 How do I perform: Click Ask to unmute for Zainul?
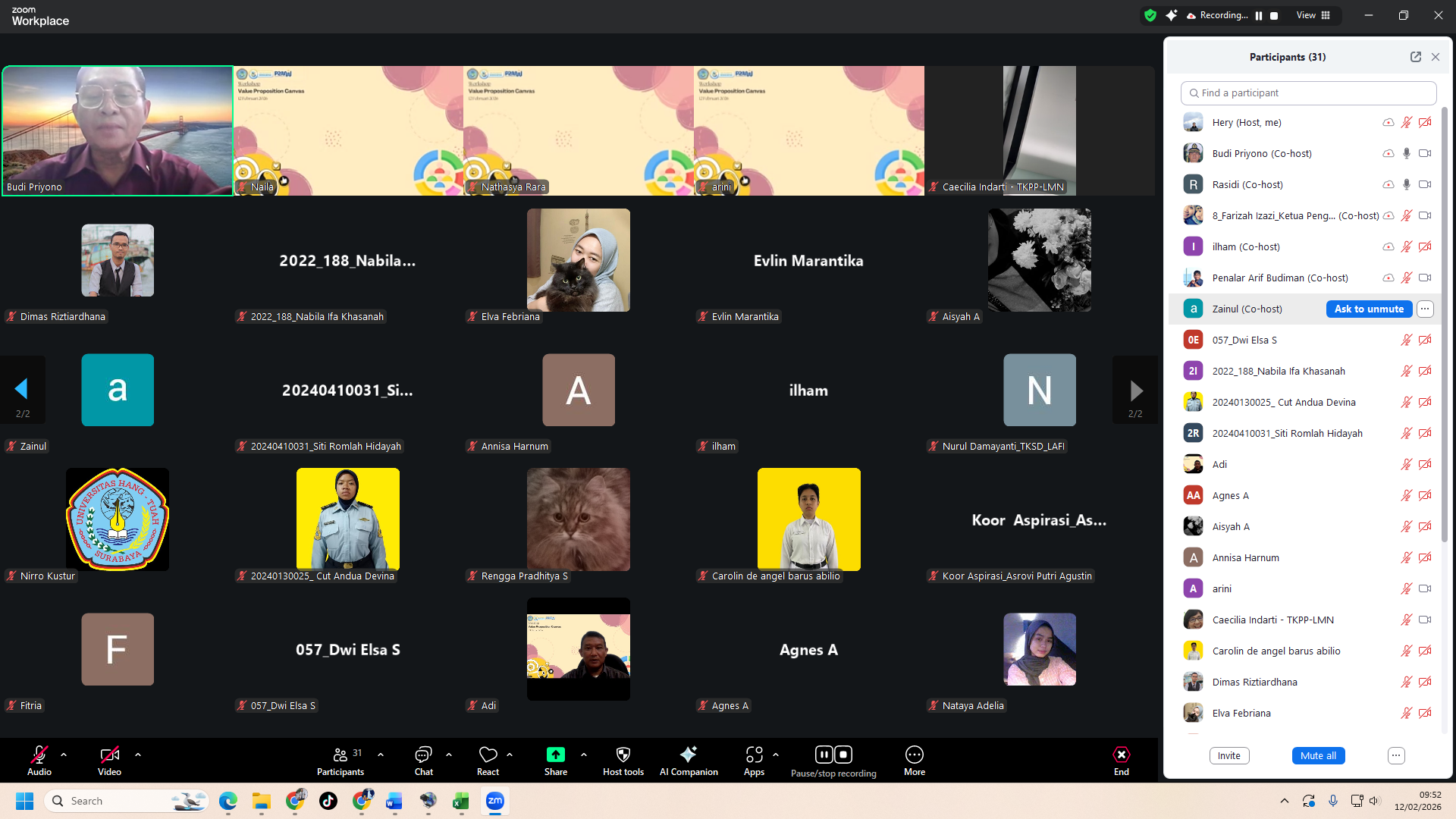1369,309
